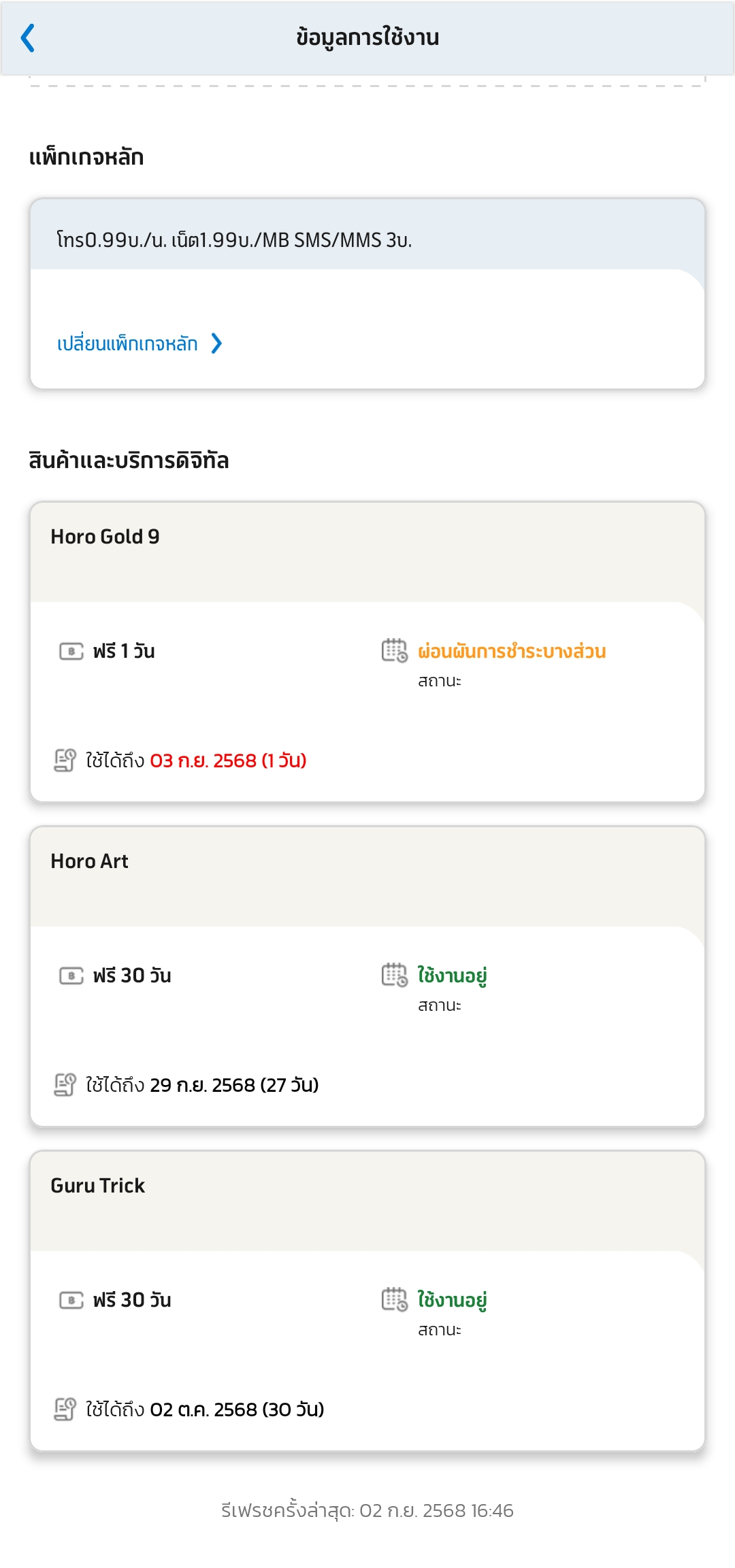This screenshot has height=1568, width=735.
Task: Click price icon in Horo Art card
Action: [x=71, y=975]
